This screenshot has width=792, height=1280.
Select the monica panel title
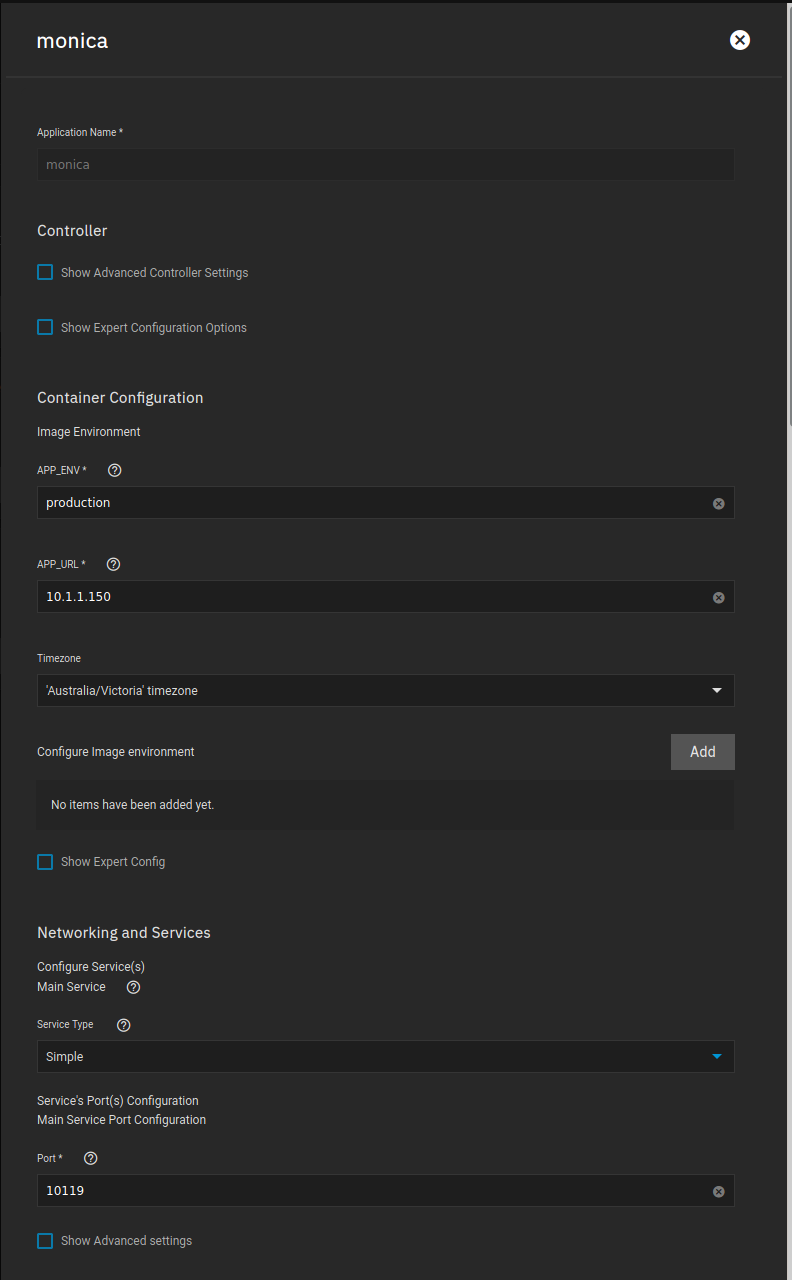point(72,41)
